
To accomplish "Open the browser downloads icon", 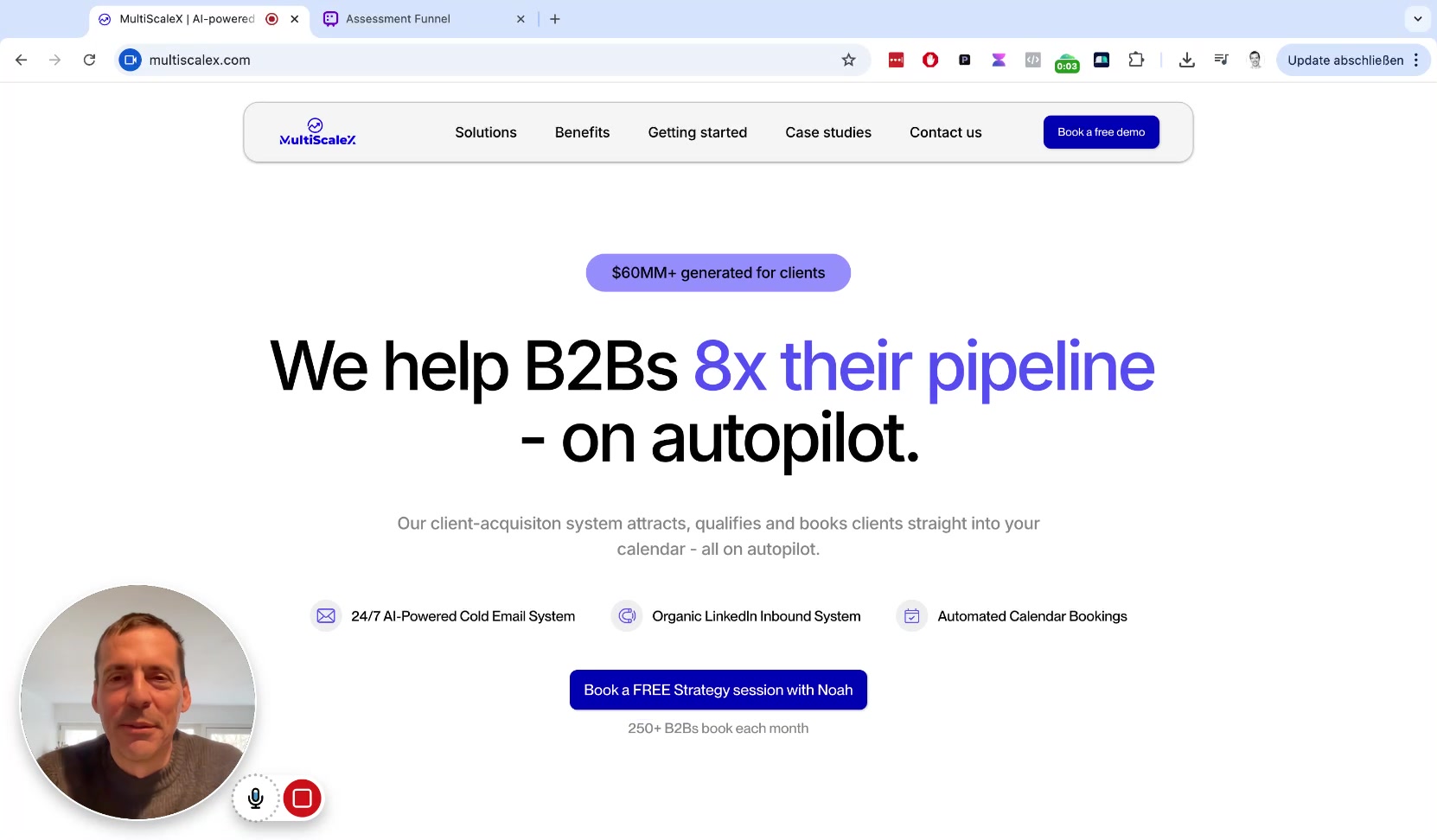I will (x=1186, y=60).
